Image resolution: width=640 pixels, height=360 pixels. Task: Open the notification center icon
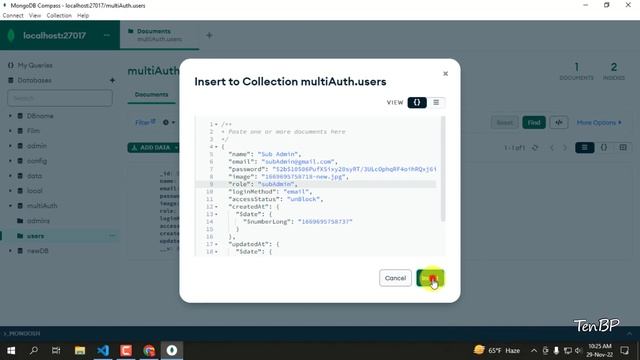click(x=624, y=351)
